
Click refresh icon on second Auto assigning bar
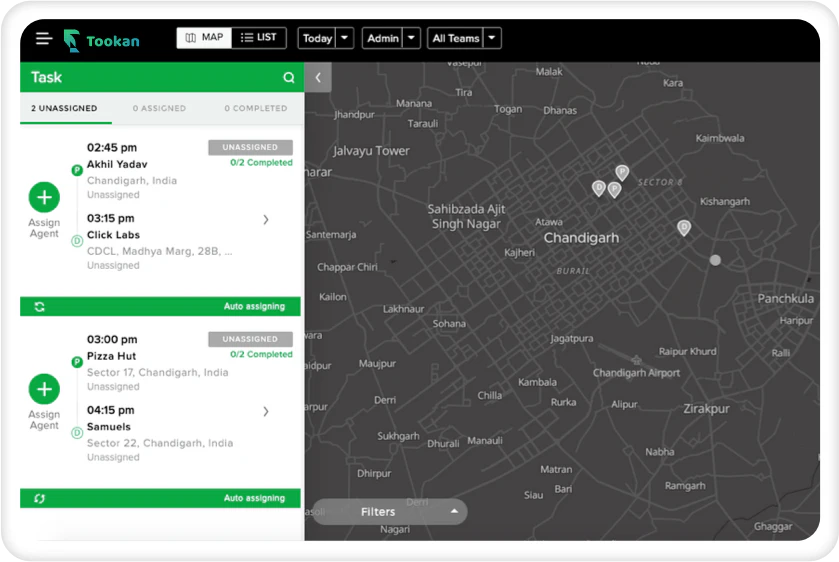point(40,498)
